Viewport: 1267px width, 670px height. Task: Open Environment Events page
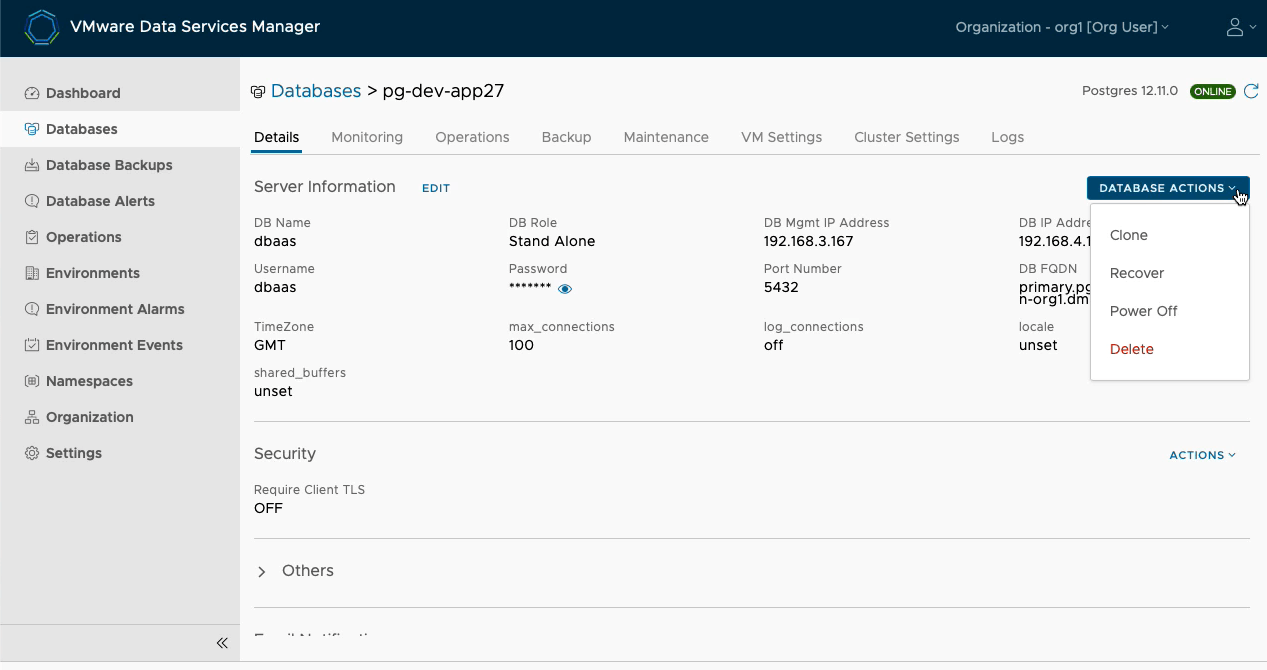114,345
